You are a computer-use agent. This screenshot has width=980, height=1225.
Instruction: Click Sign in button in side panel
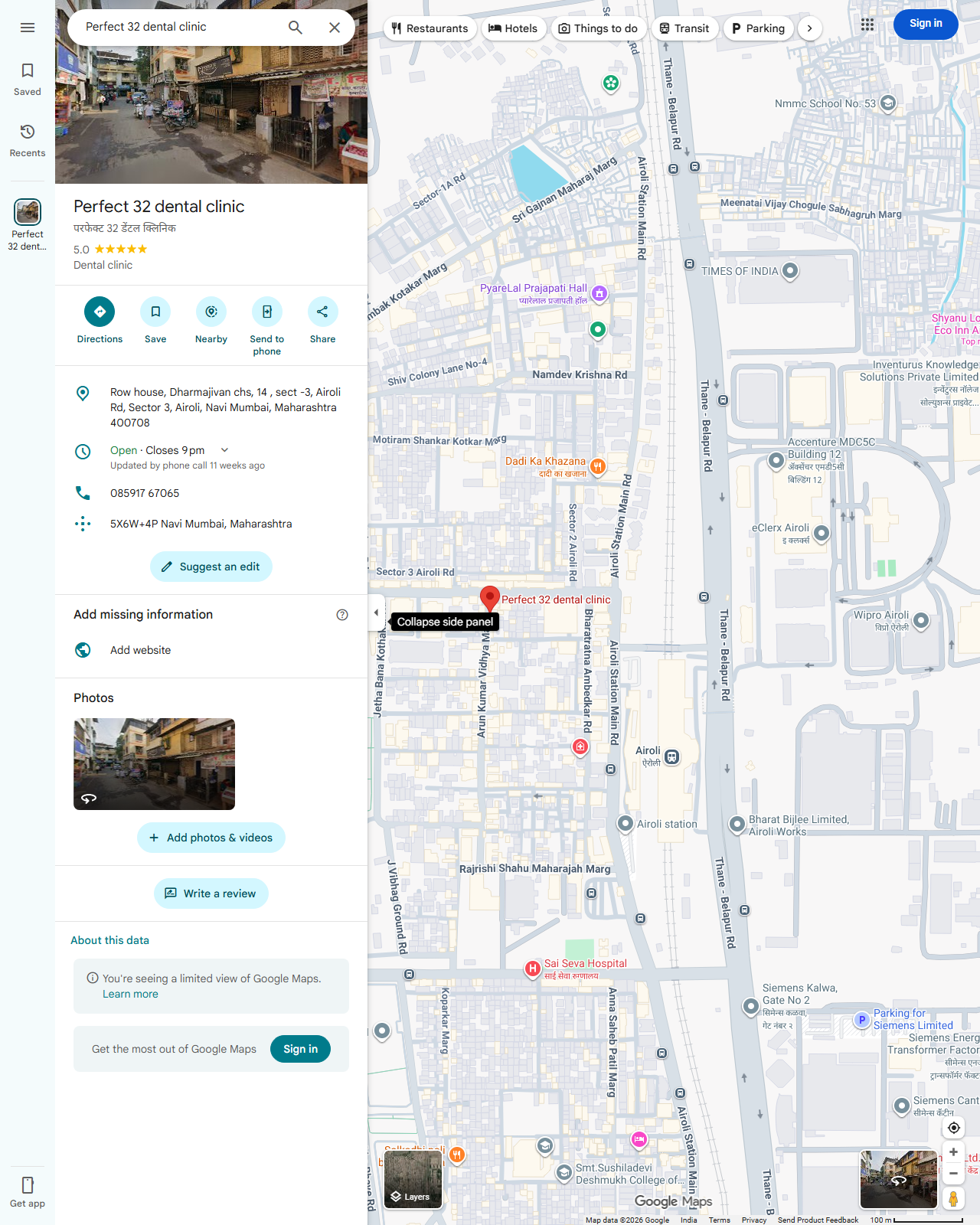[300, 1049]
